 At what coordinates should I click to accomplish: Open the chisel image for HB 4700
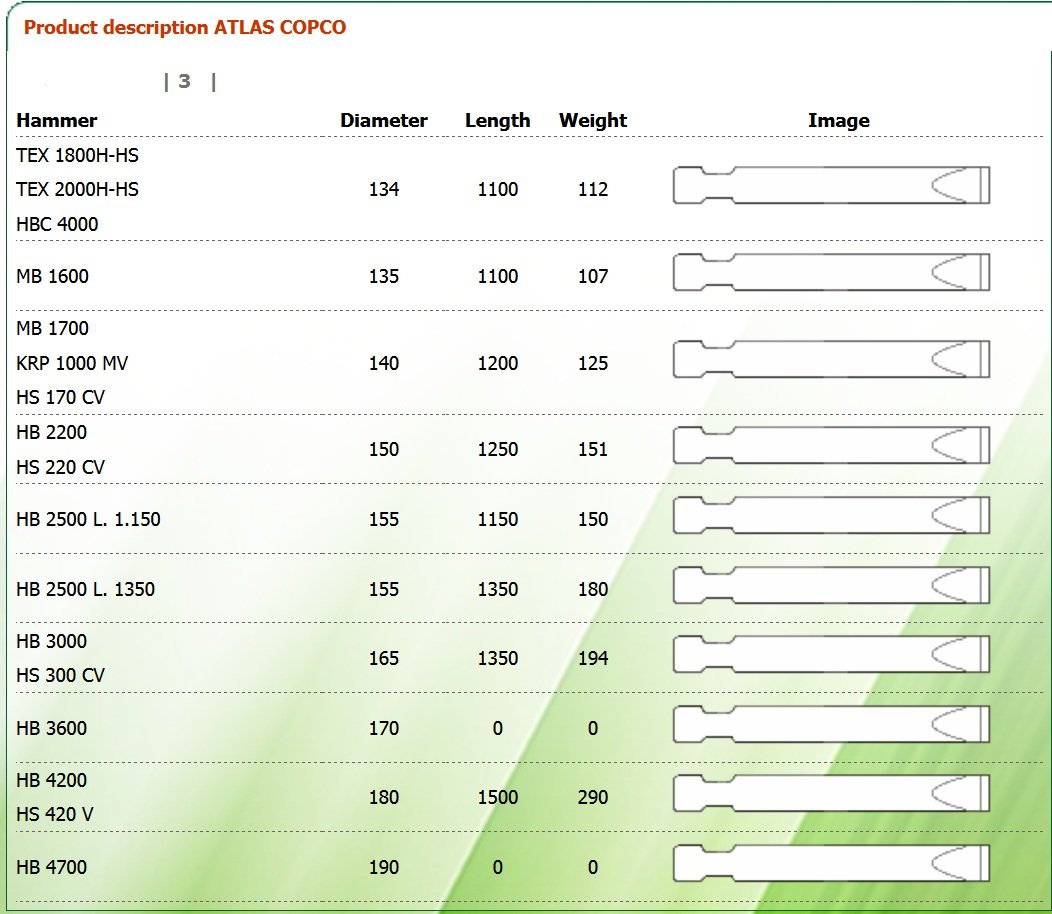click(831, 863)
